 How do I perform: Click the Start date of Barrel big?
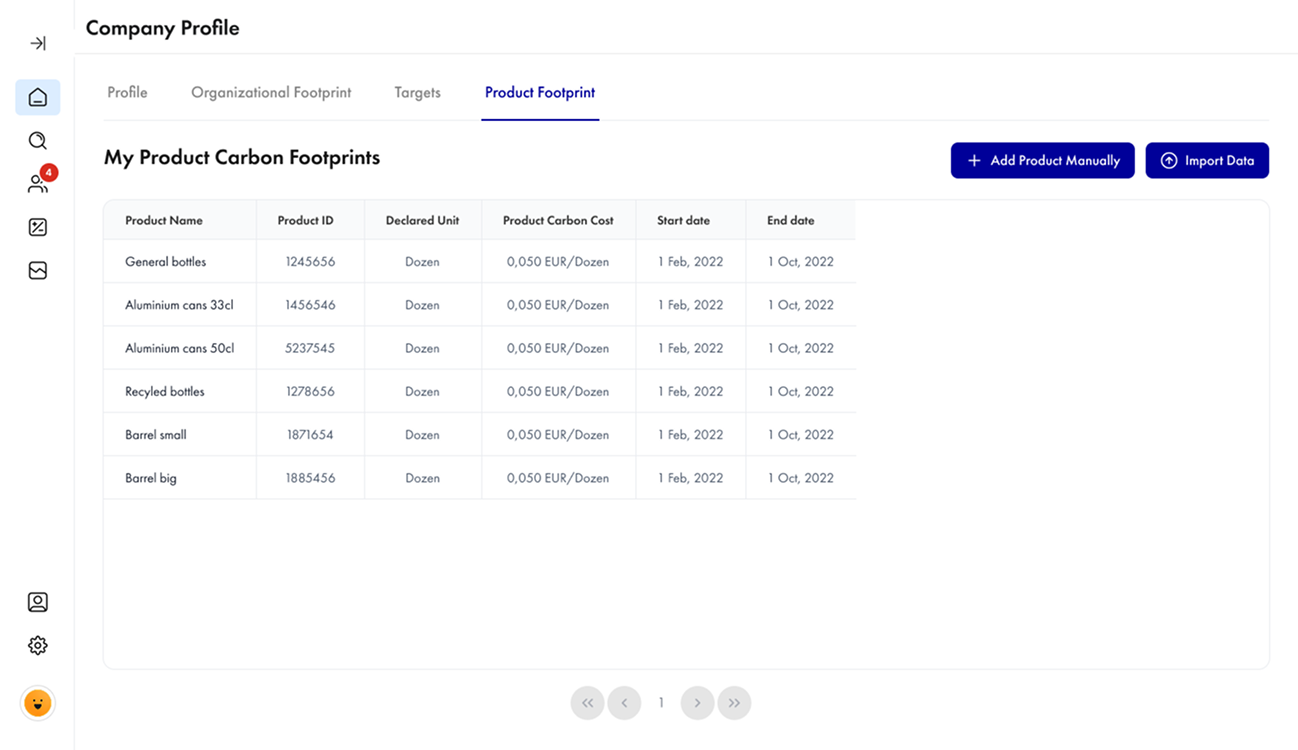coord(690,478)
